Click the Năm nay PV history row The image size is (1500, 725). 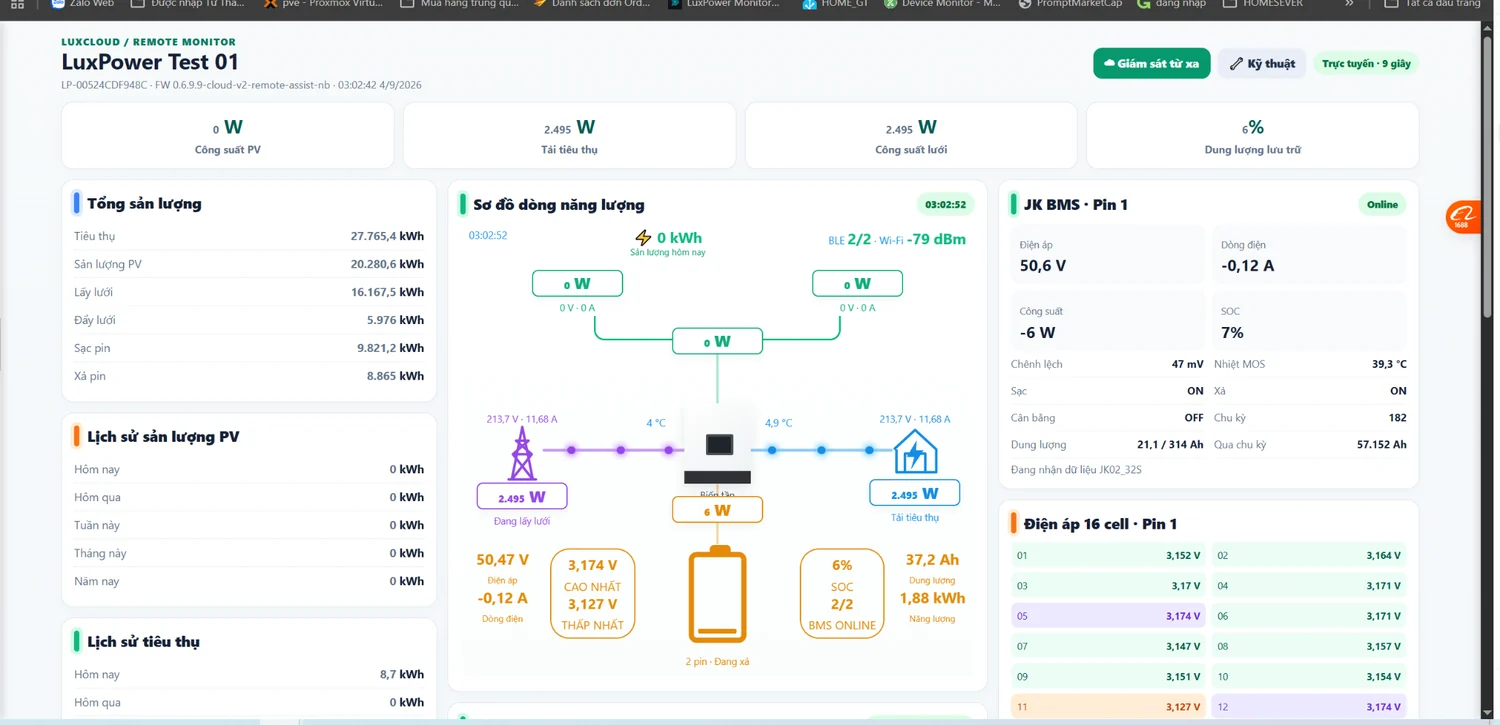tap(249, 581)
